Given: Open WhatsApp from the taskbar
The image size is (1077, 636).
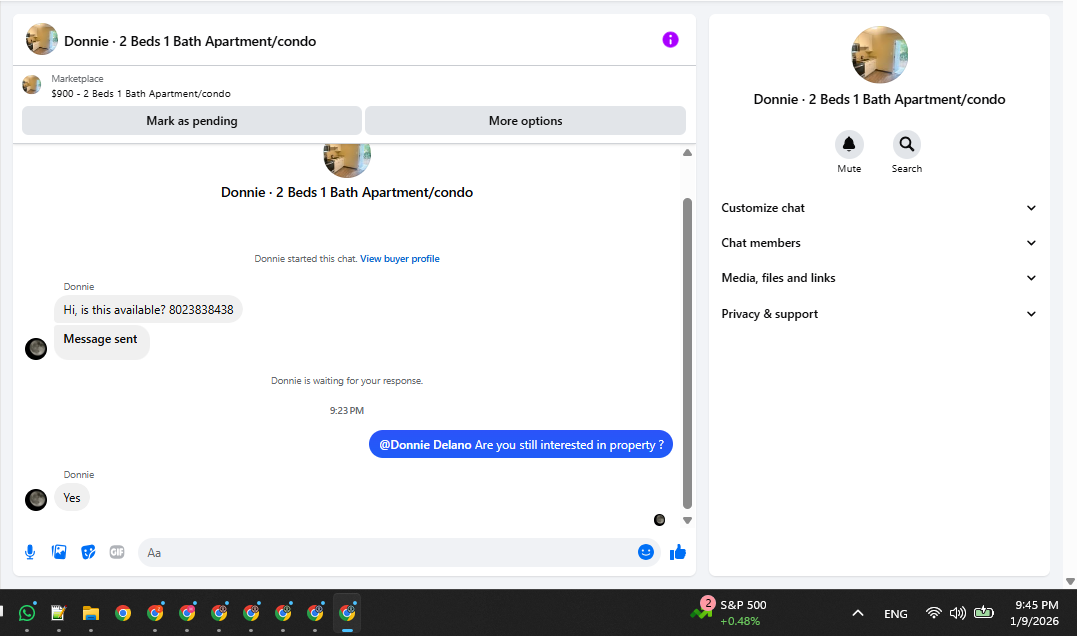Looking at the screenshot, I should (x=27, y=613).
